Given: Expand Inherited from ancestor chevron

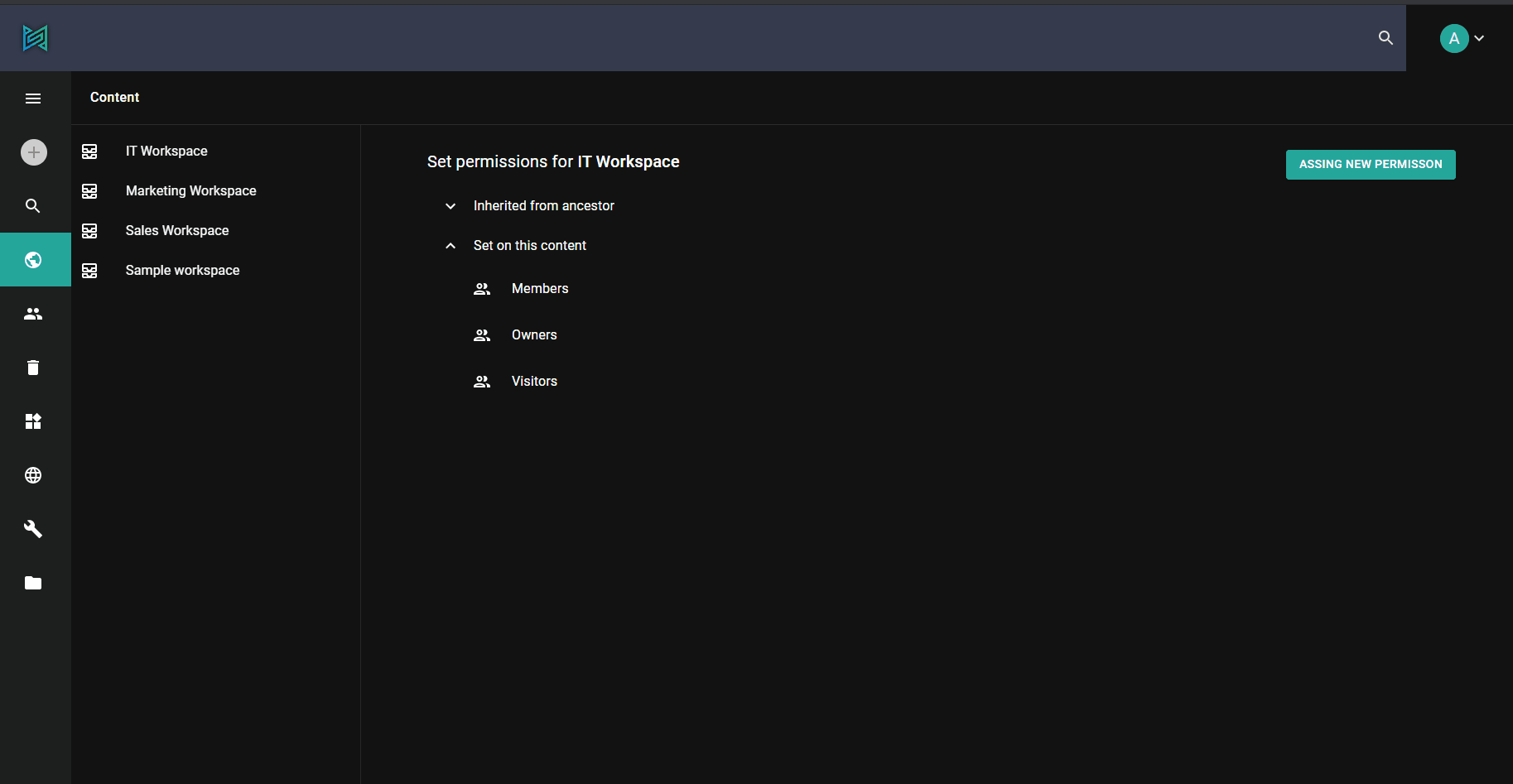Looking at the screenshot, I should point(451,206).
